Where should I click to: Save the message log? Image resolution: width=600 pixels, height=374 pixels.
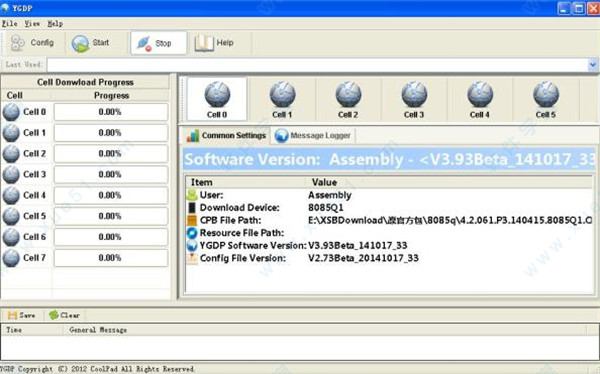[x=21, y=315]
